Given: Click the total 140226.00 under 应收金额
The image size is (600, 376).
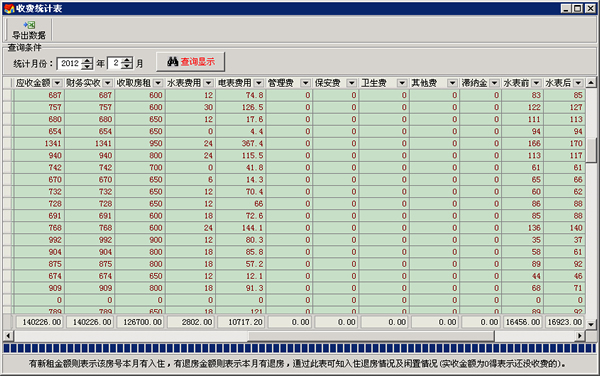Looking at the screenshot, I should click(39, 322).
